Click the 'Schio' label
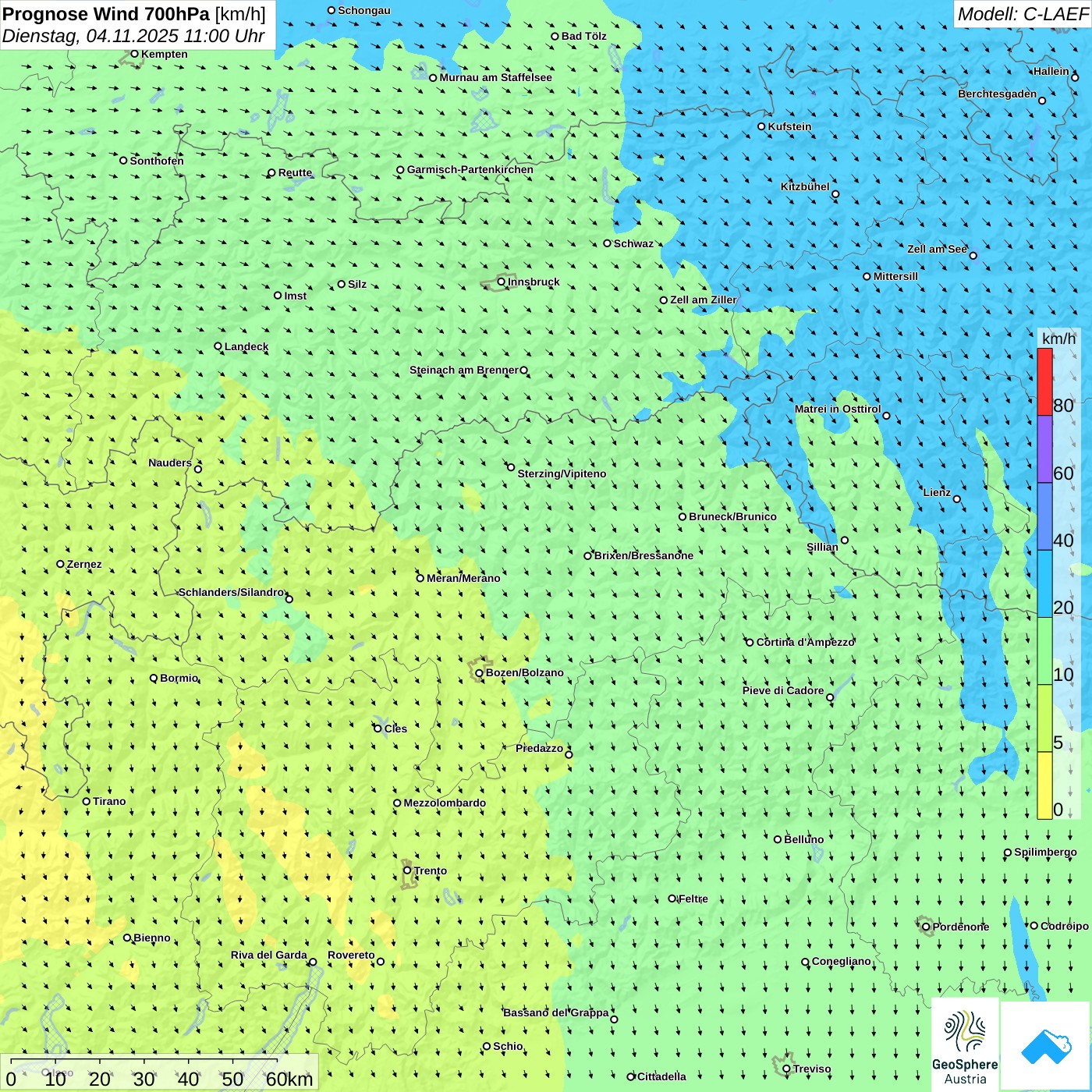 pyautogui.click(x=508, y=1046)
